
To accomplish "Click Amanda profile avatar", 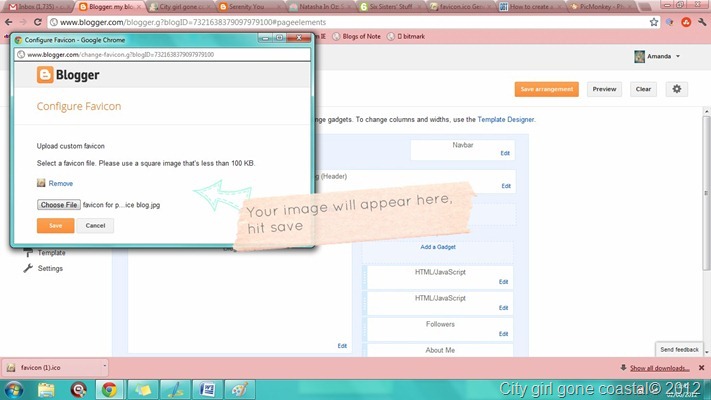I will (x=639, y=56).
